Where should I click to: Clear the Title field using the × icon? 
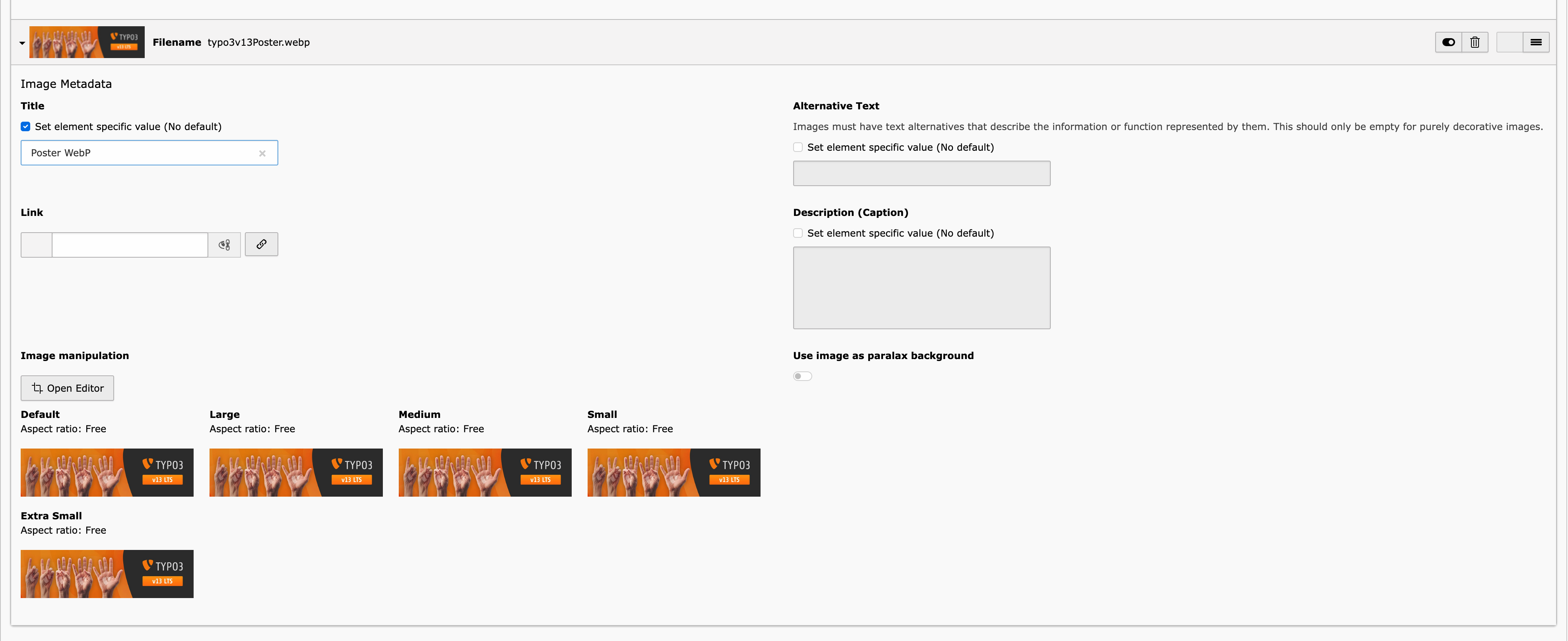click(x=262, y=153)
